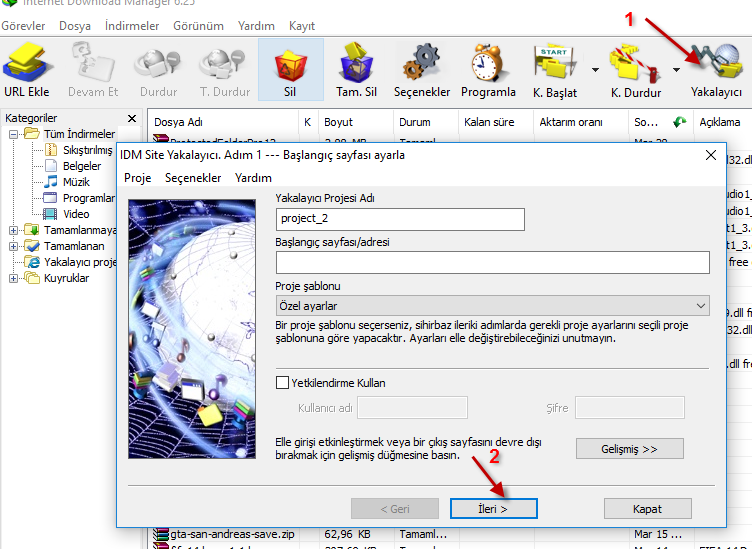Click the Şifre password field
The image size is (752, 549).
(630, 408)
